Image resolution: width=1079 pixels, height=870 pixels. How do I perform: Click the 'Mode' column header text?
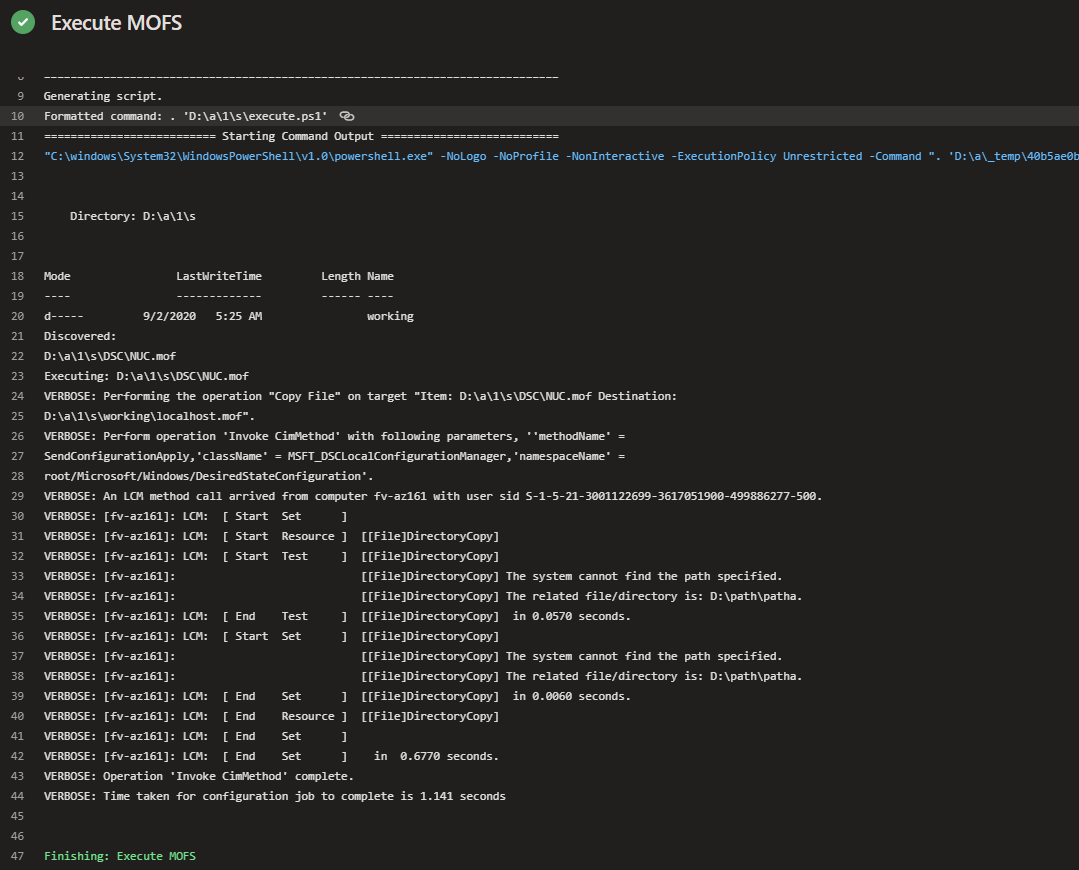tap(57, 276)
